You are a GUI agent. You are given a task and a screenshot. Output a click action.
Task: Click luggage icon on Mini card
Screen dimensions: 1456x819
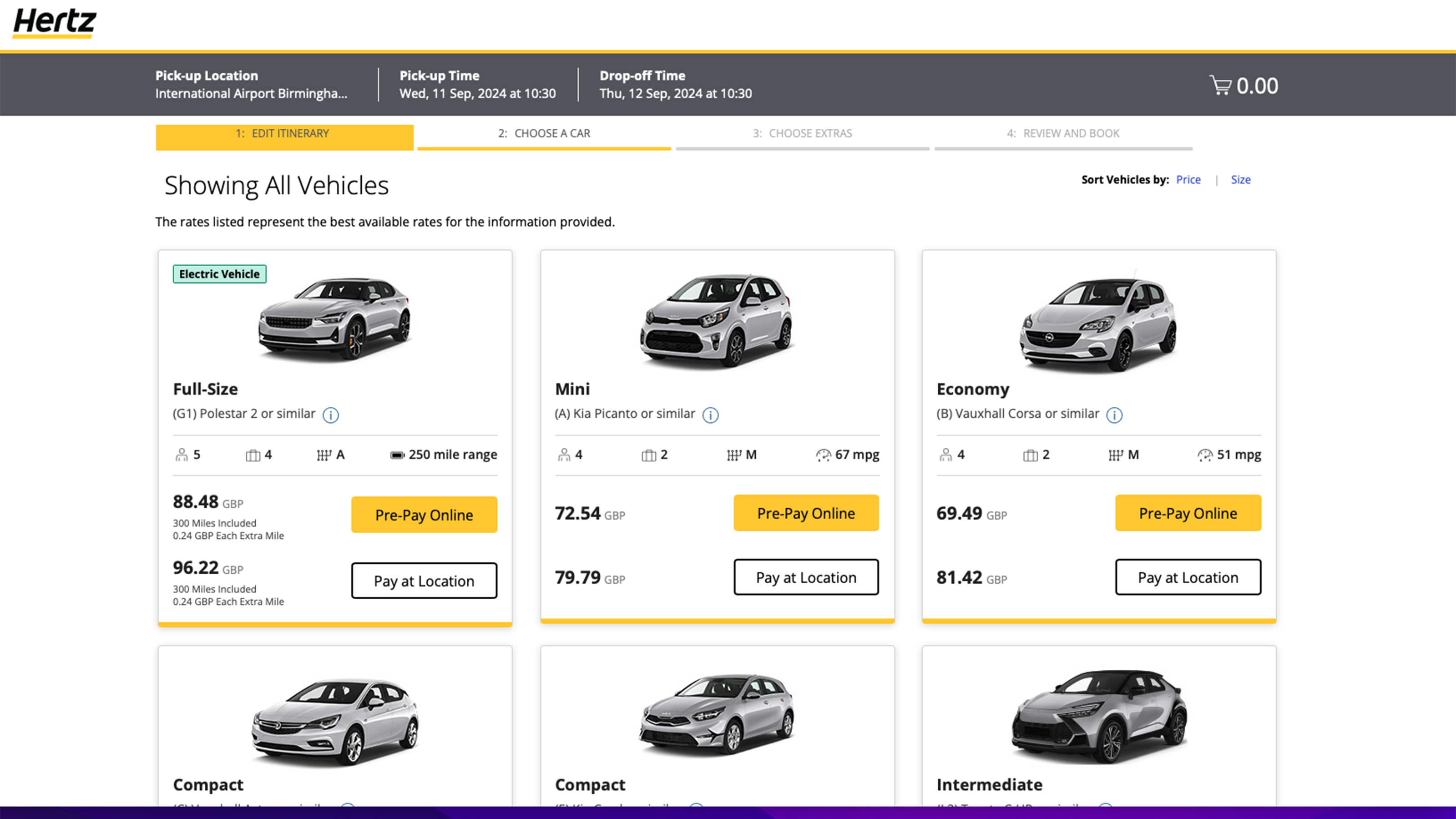coord(649,455)
